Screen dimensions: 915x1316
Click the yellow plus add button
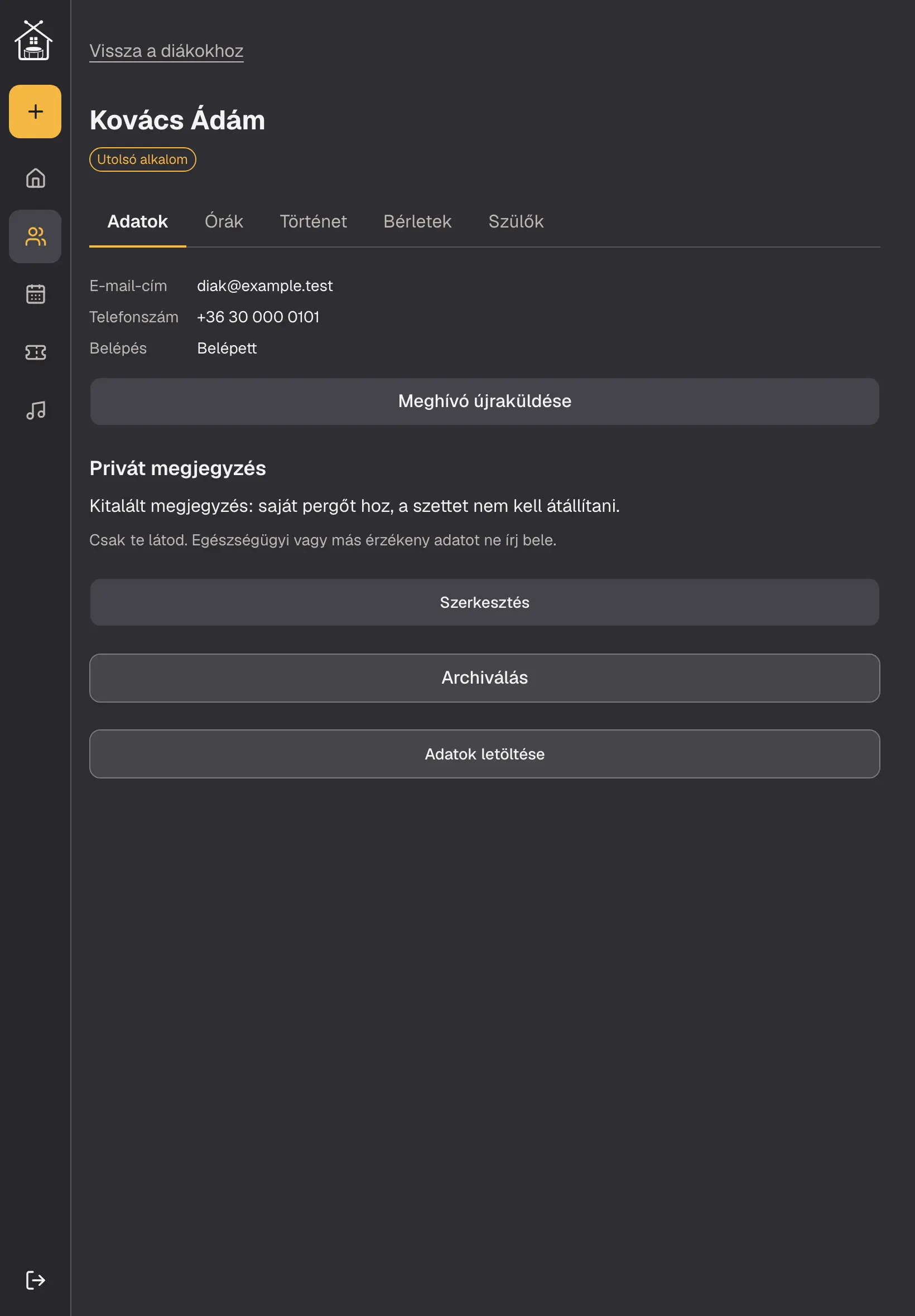tap(35, 111)
